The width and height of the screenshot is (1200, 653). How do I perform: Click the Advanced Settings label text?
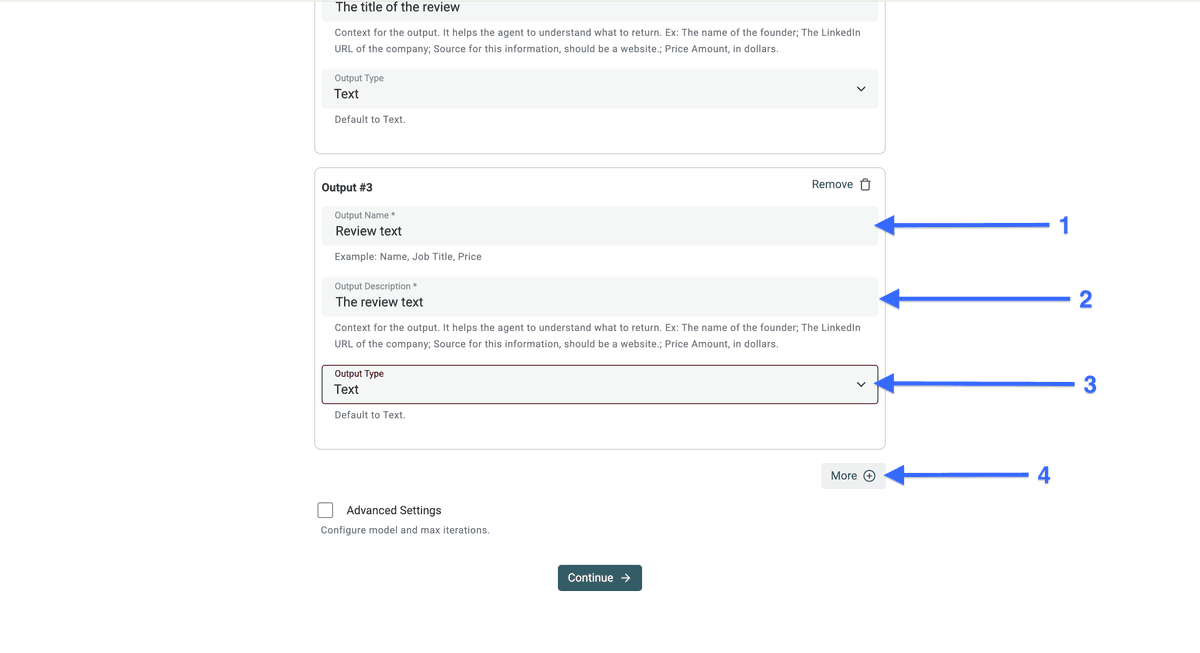(394, 510)
